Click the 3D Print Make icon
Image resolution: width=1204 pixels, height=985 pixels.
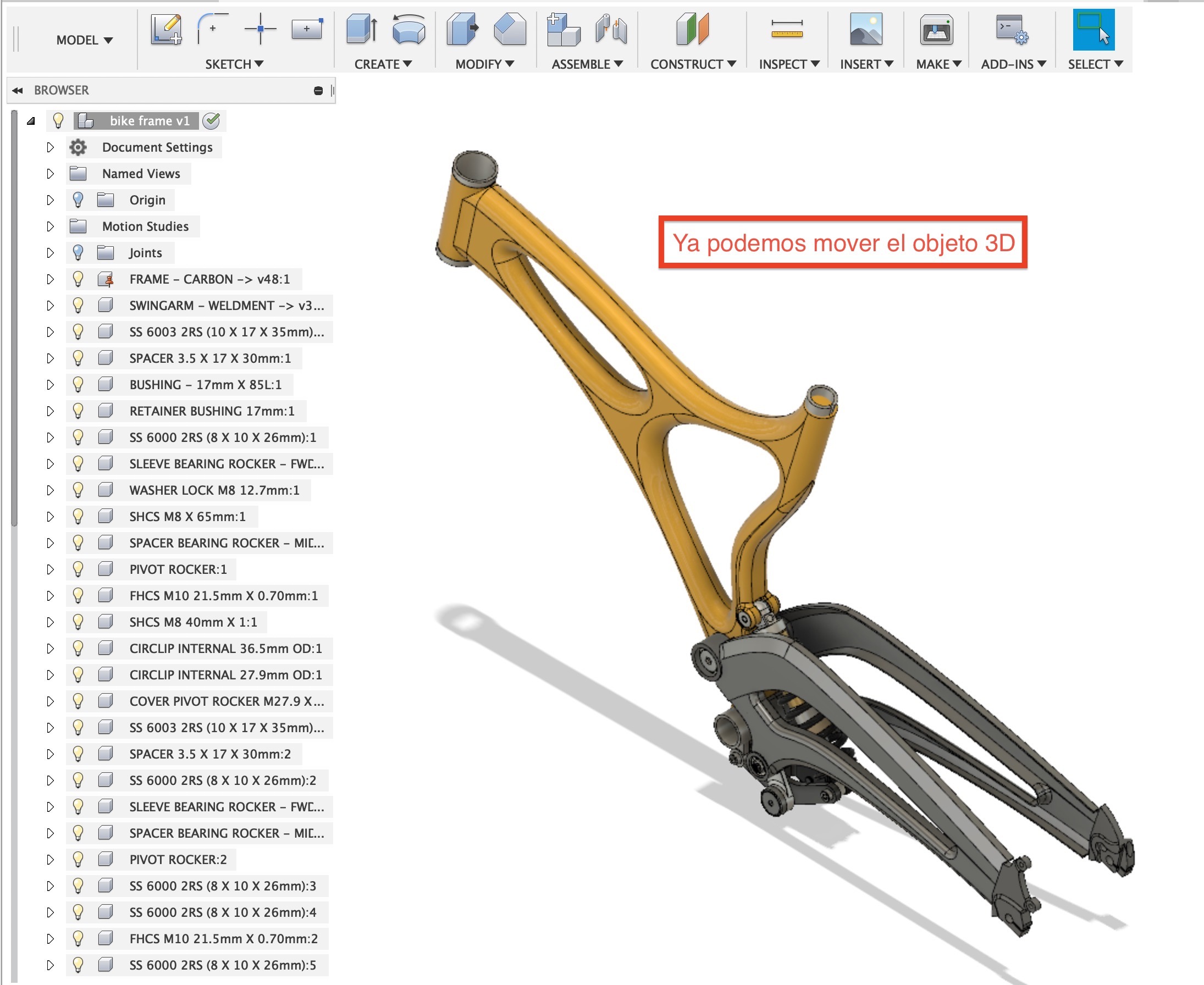coord(936,30)
